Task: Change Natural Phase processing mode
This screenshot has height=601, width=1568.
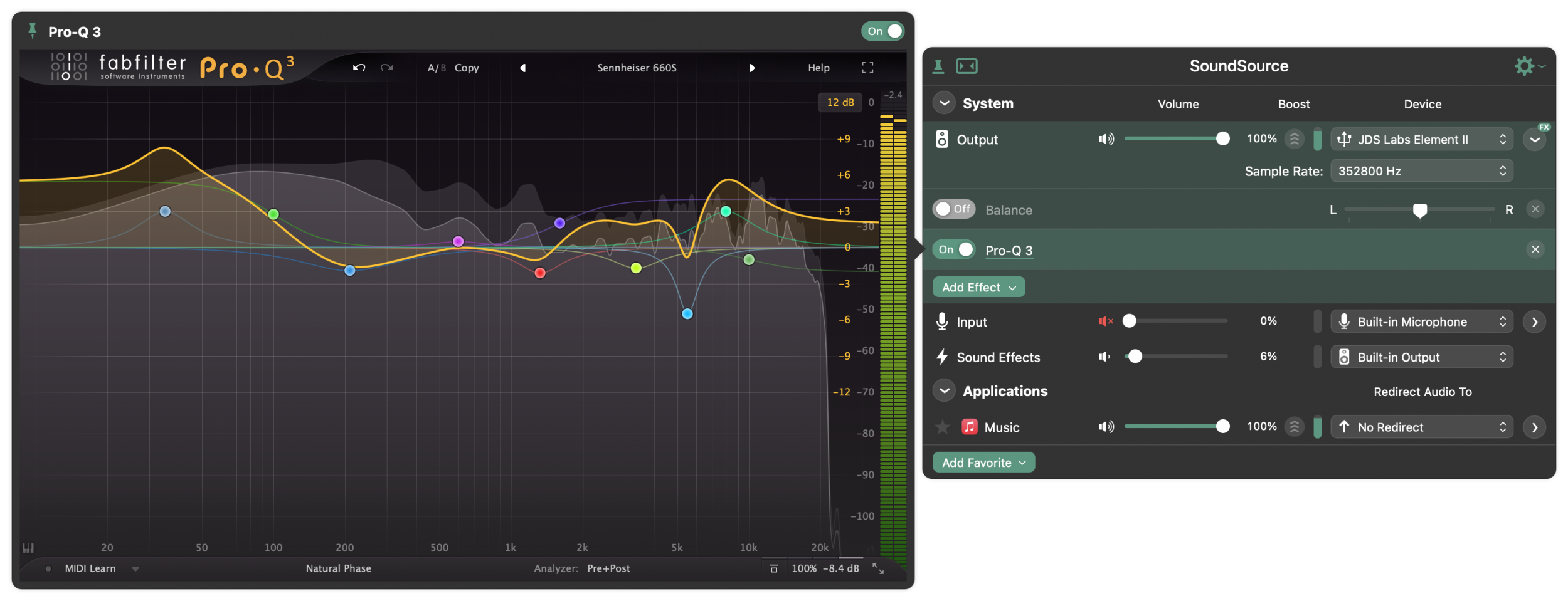Action: (339, 568)
